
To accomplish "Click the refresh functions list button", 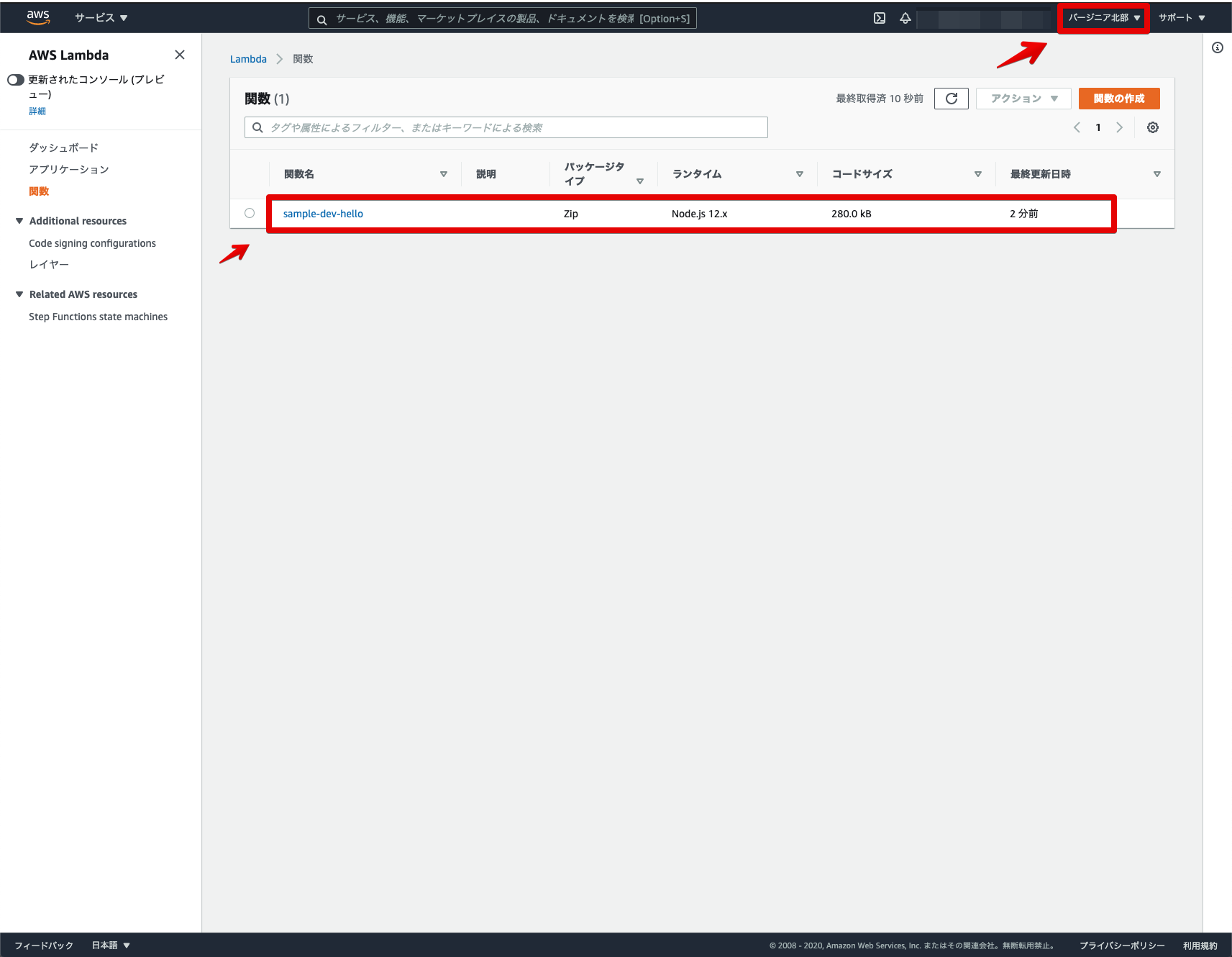I will click(x=952, y=99).
